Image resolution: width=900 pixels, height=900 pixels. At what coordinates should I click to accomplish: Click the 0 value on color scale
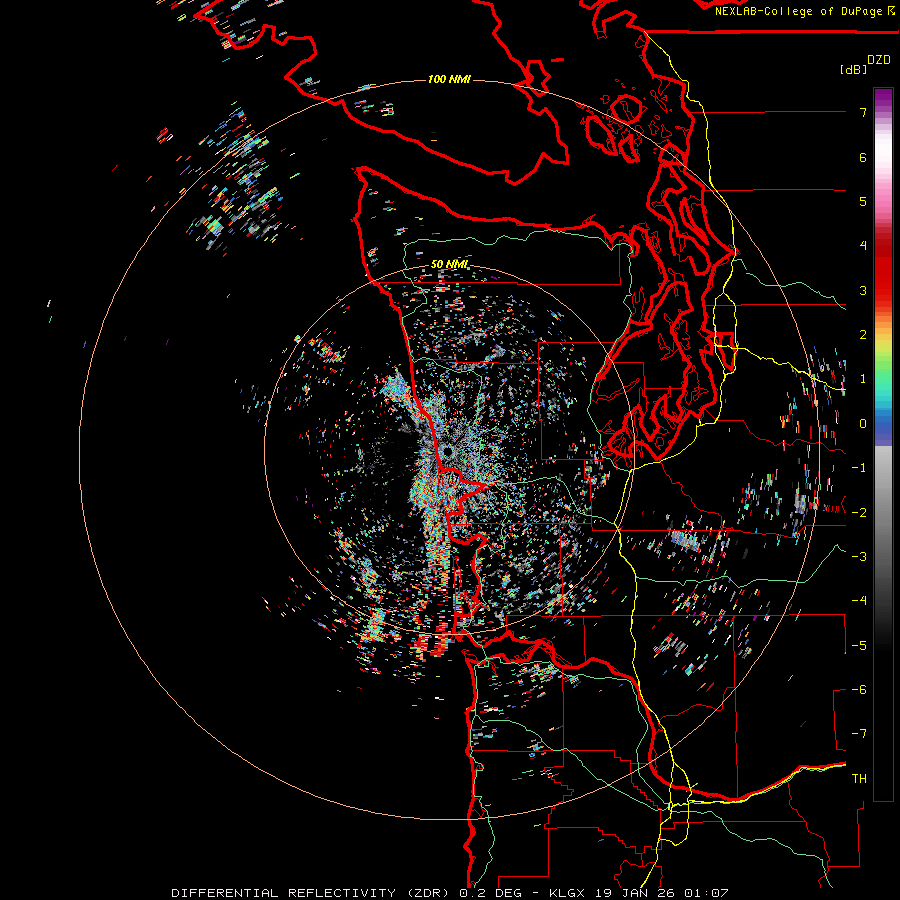coord(863,424)
